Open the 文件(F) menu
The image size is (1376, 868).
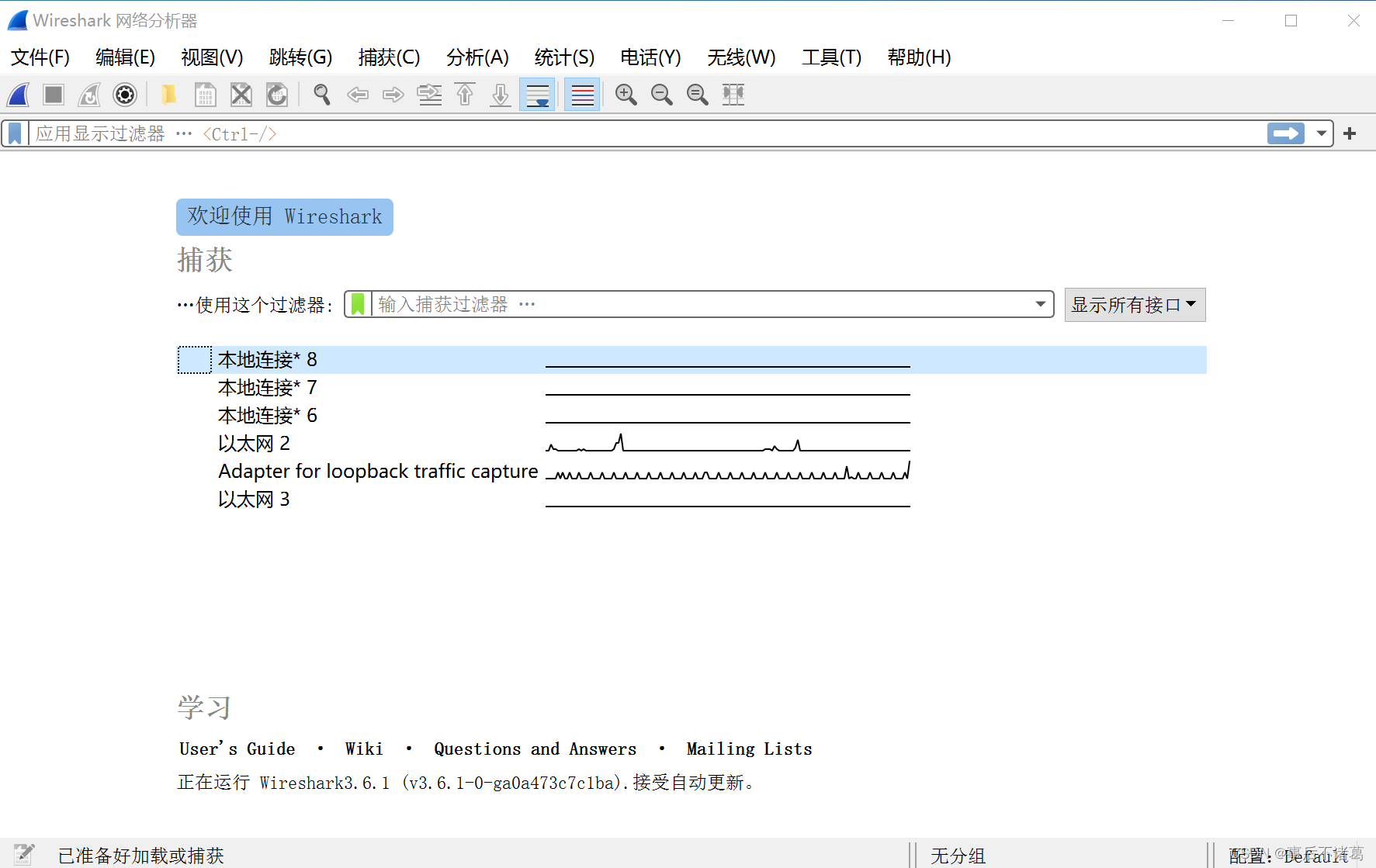[x=40, y=57]
